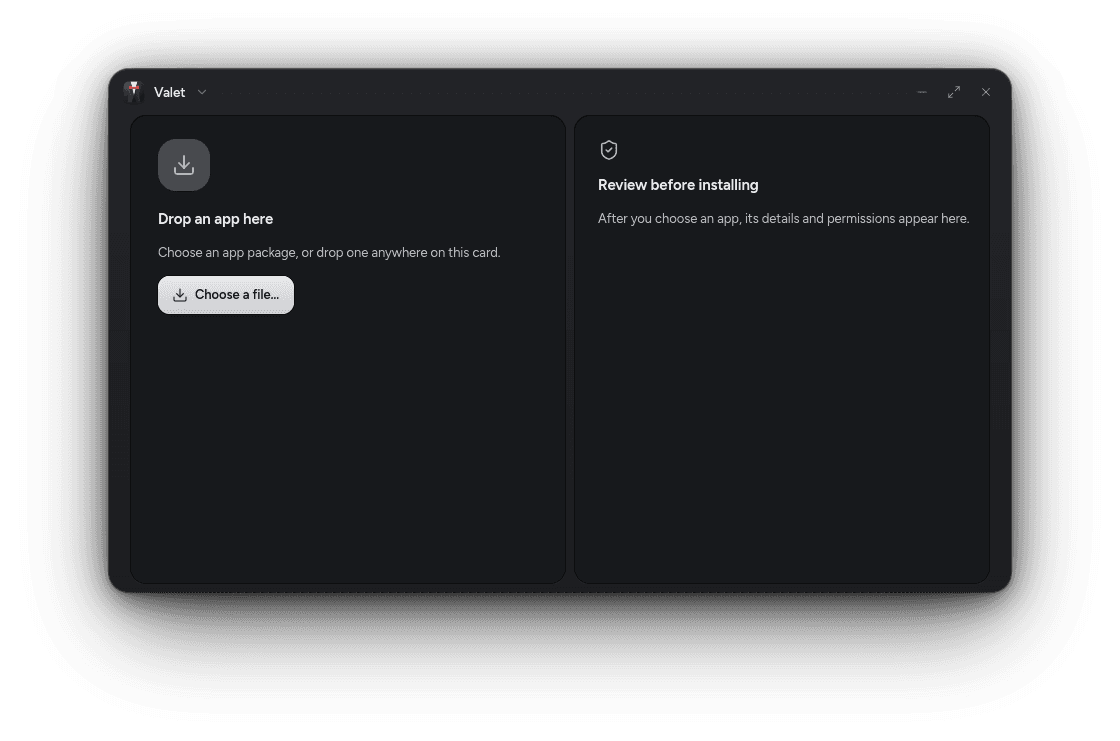Click the Drop an app here heading

215,219
